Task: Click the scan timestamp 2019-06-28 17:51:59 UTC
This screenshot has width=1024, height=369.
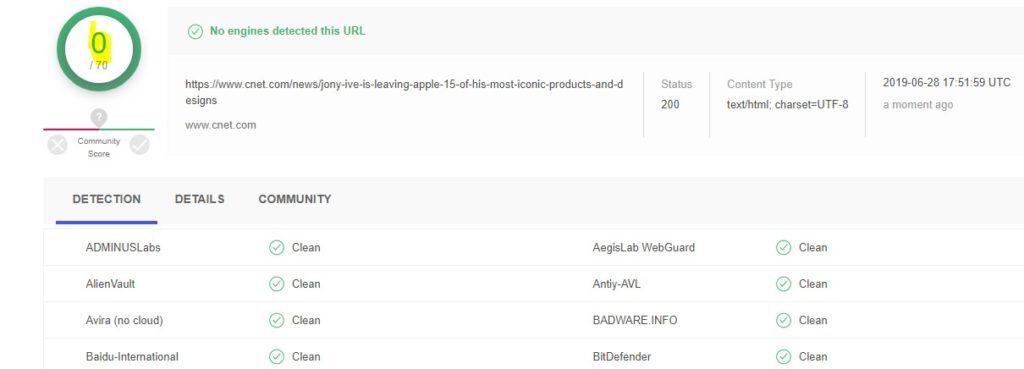Action: (946, 83)
